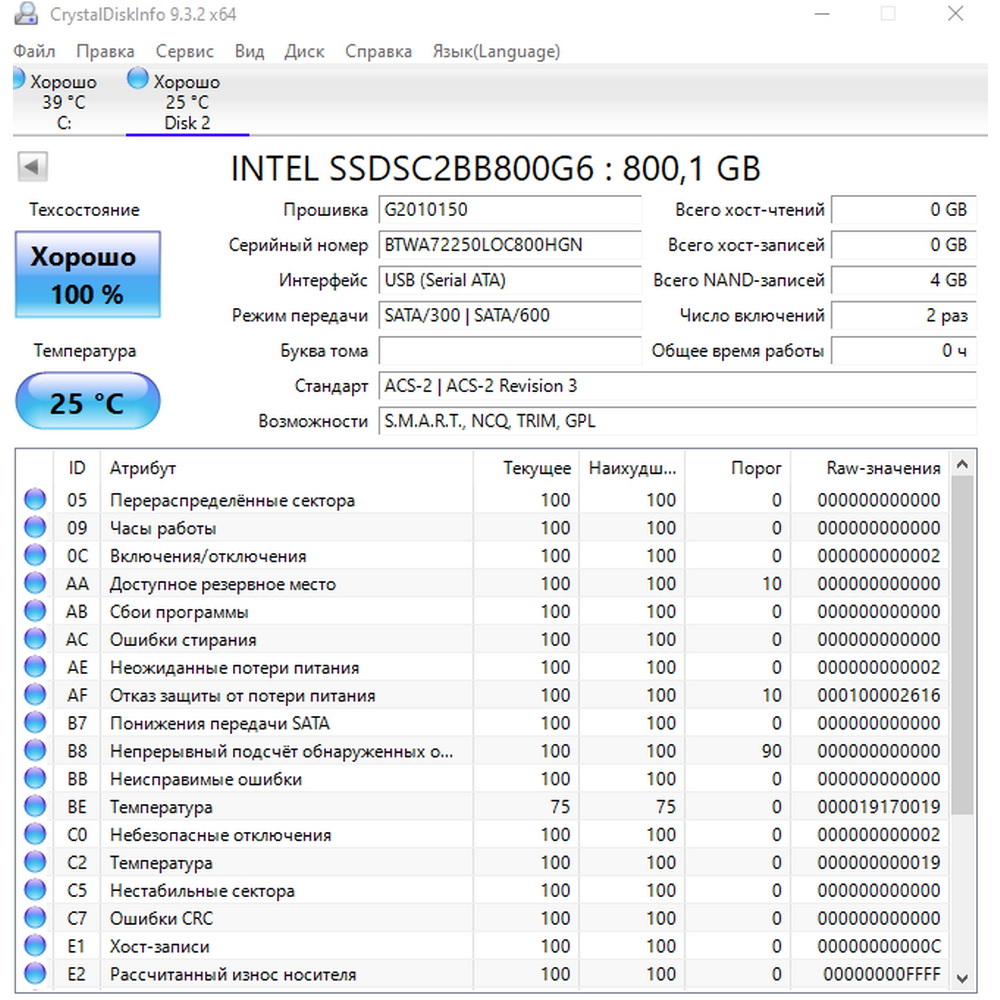The width and height of the screenshot is (1000, 1000).
Task: Click status orb for attribute E1
Action: coord(35,946)
